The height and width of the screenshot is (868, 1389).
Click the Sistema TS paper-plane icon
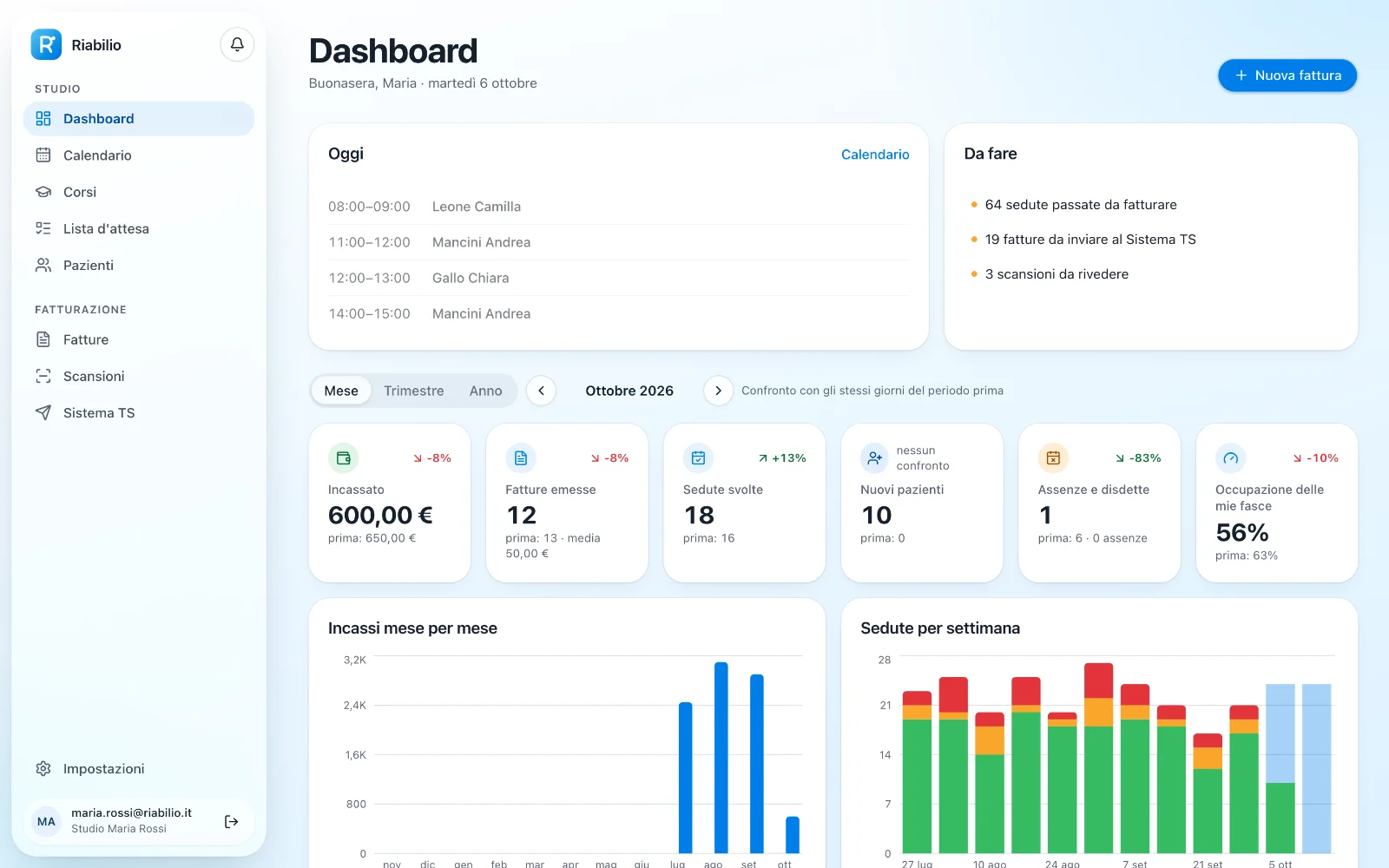[x=43, y=412]
